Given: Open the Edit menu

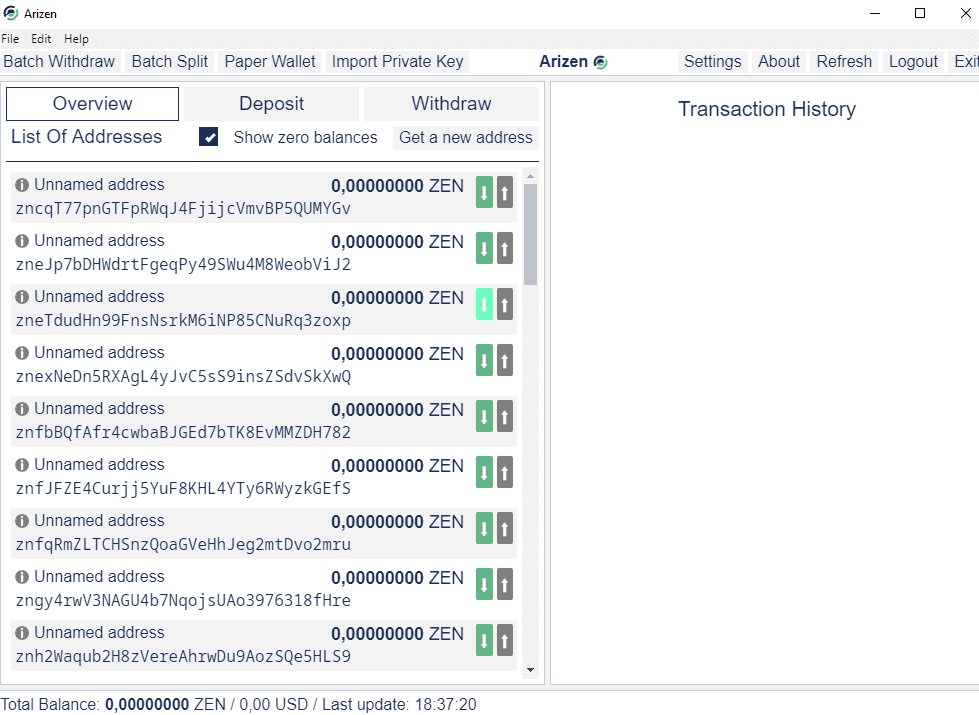Looking at the screenshot, I should pos(41,39).
